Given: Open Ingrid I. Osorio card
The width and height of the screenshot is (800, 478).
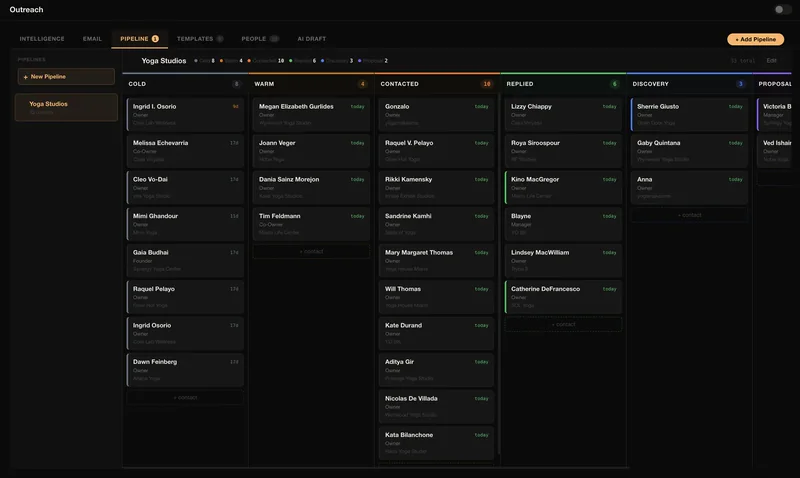Looking at the screenshot, I should click(185, 115).
